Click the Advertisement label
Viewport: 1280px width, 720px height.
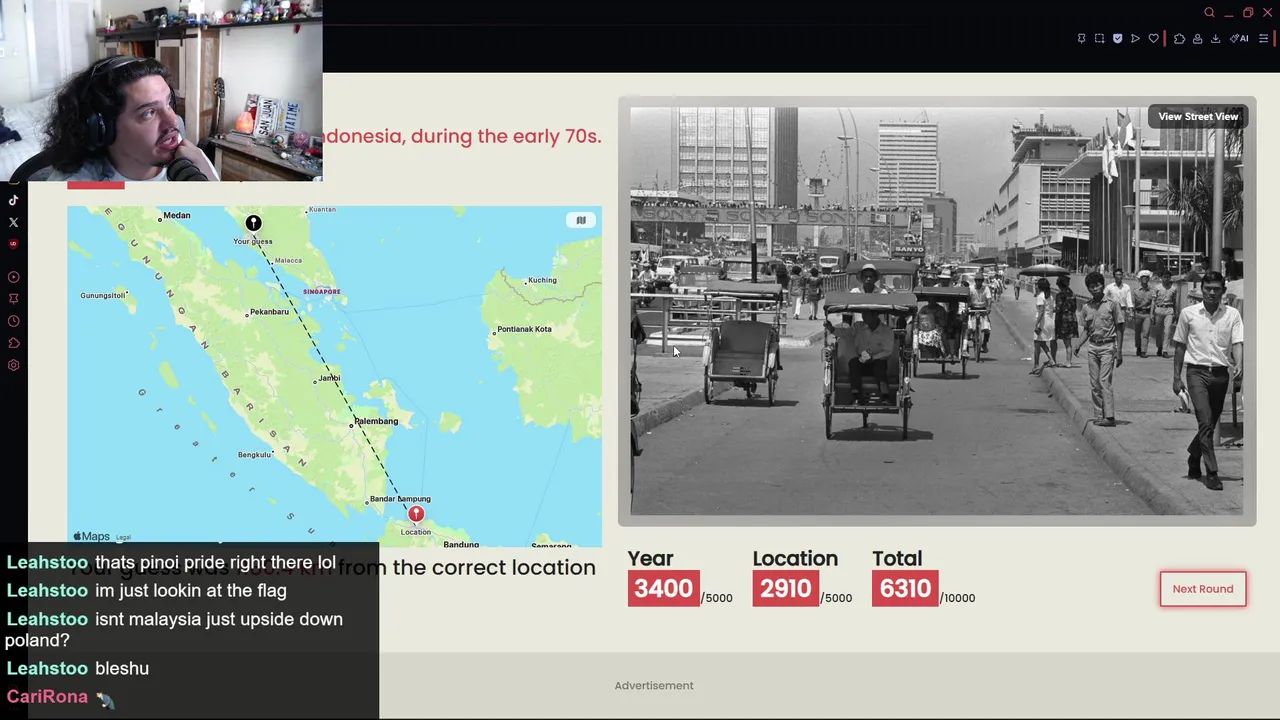[654, 686]
